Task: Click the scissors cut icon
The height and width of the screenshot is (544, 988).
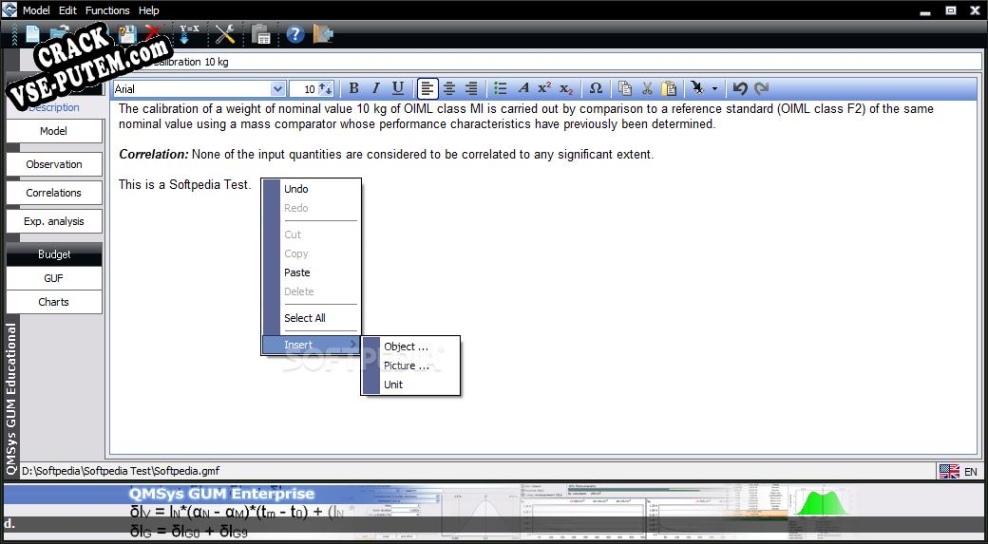Action: click(x=647, y=89)
